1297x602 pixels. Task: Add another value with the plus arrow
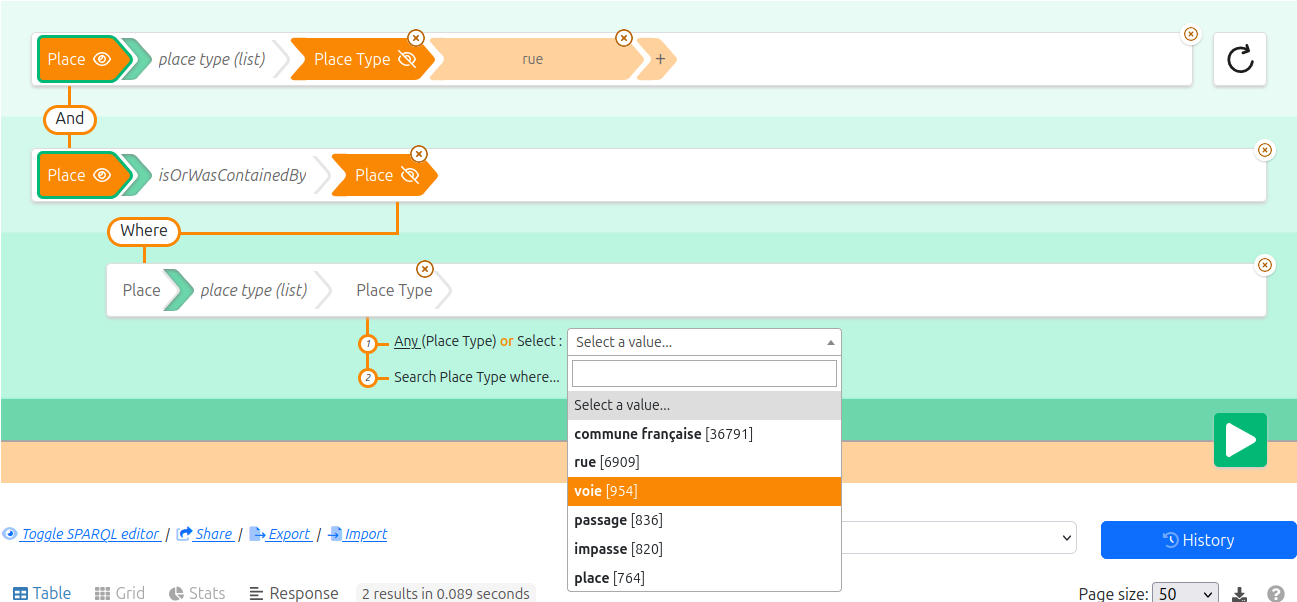660,59
